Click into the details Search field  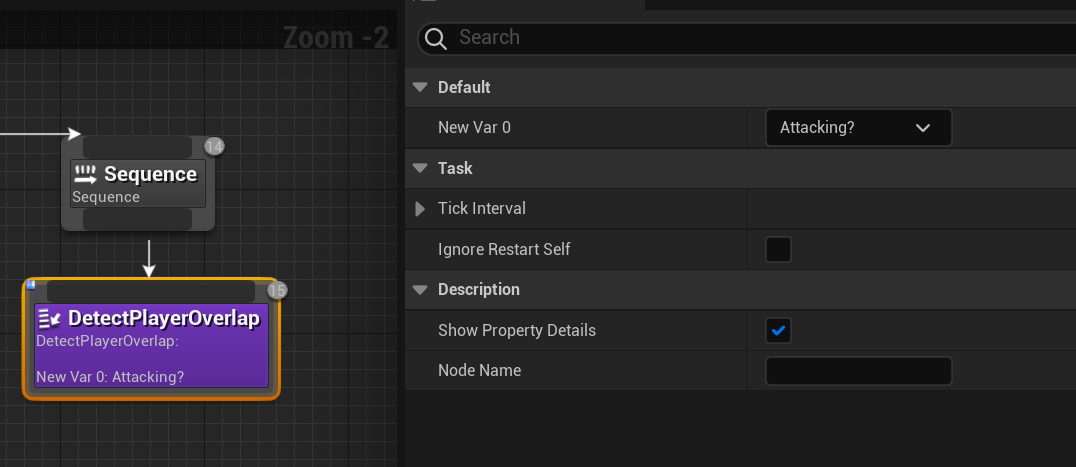click(740, 38)
